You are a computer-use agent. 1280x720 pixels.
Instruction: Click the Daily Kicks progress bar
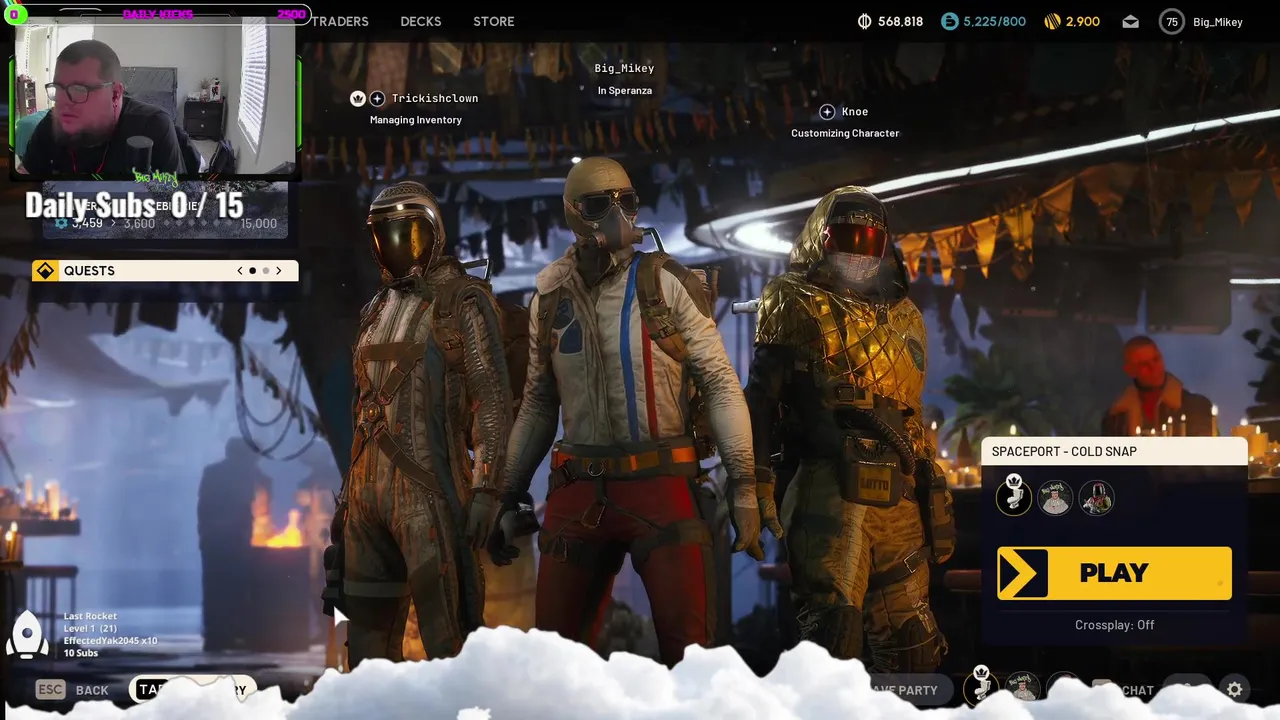(x=160, y=14)
